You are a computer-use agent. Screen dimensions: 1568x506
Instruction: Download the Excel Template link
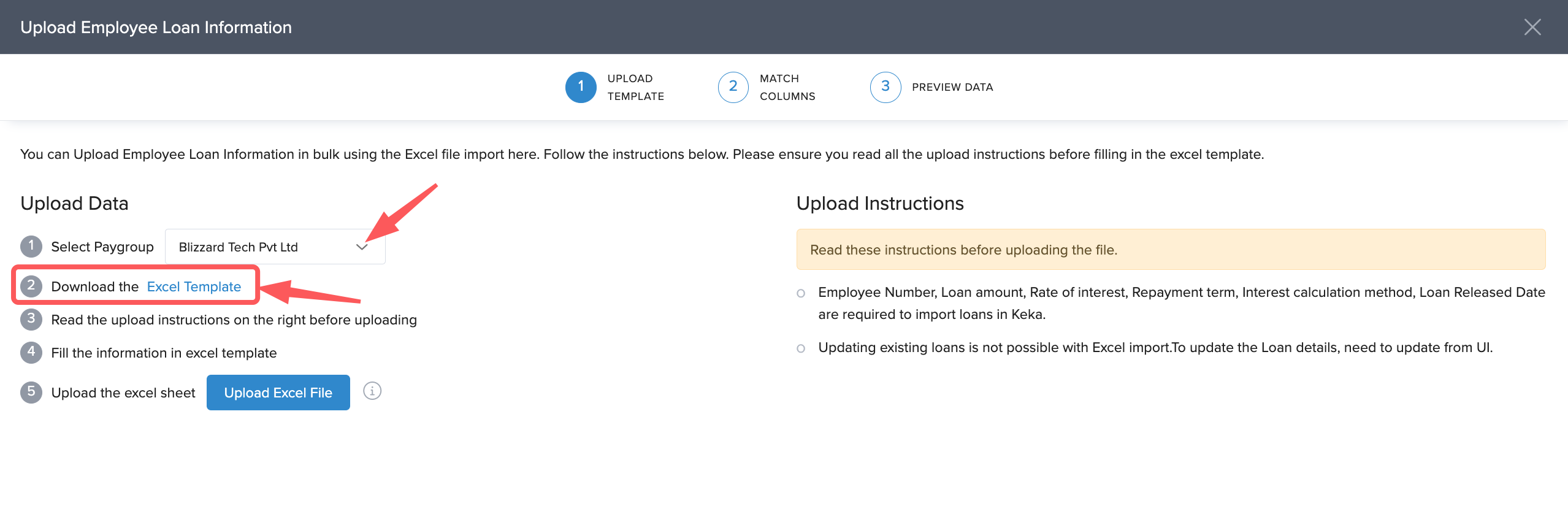pyautogui.click(x=194, y=286)
